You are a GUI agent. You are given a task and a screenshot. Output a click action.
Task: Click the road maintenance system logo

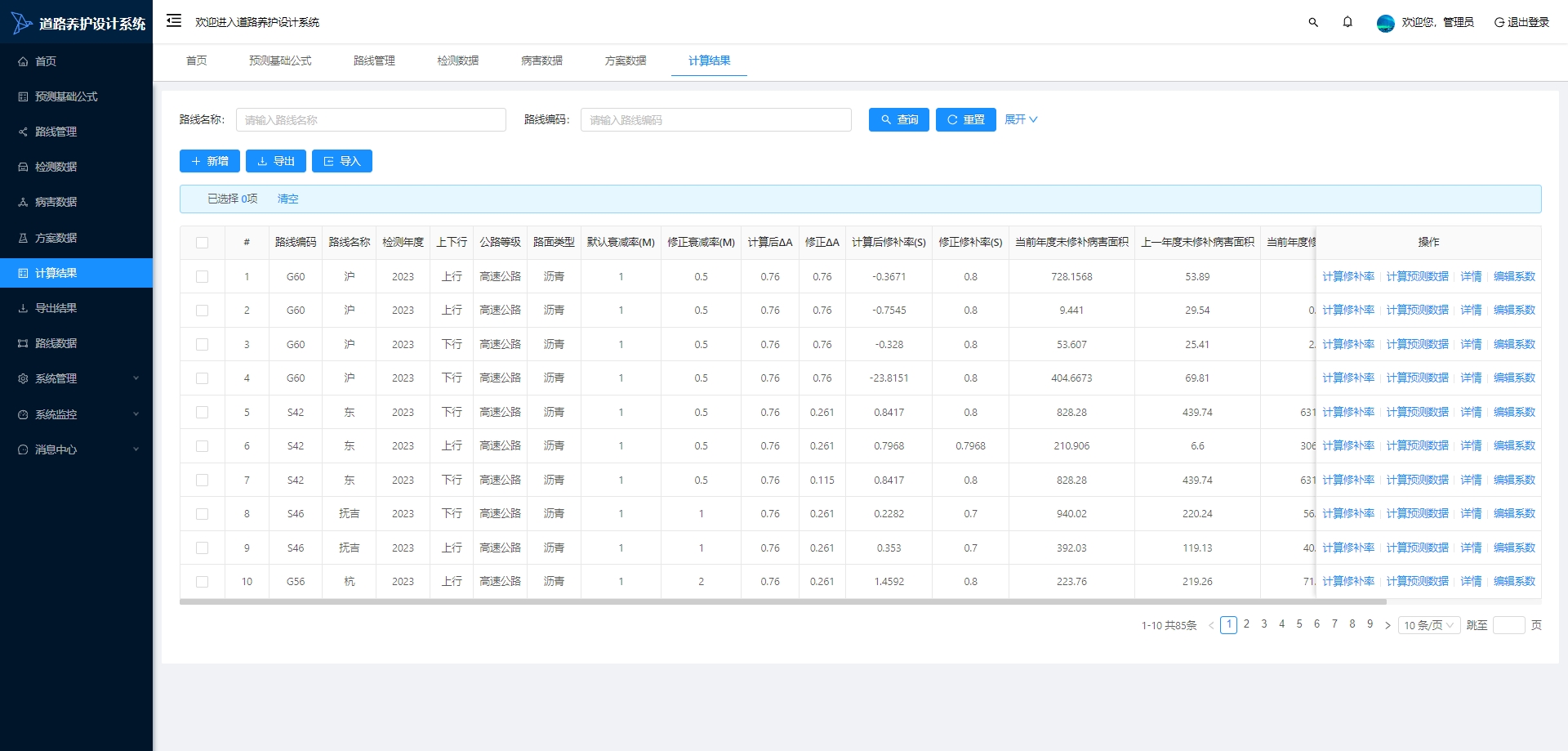click(21, 23)
